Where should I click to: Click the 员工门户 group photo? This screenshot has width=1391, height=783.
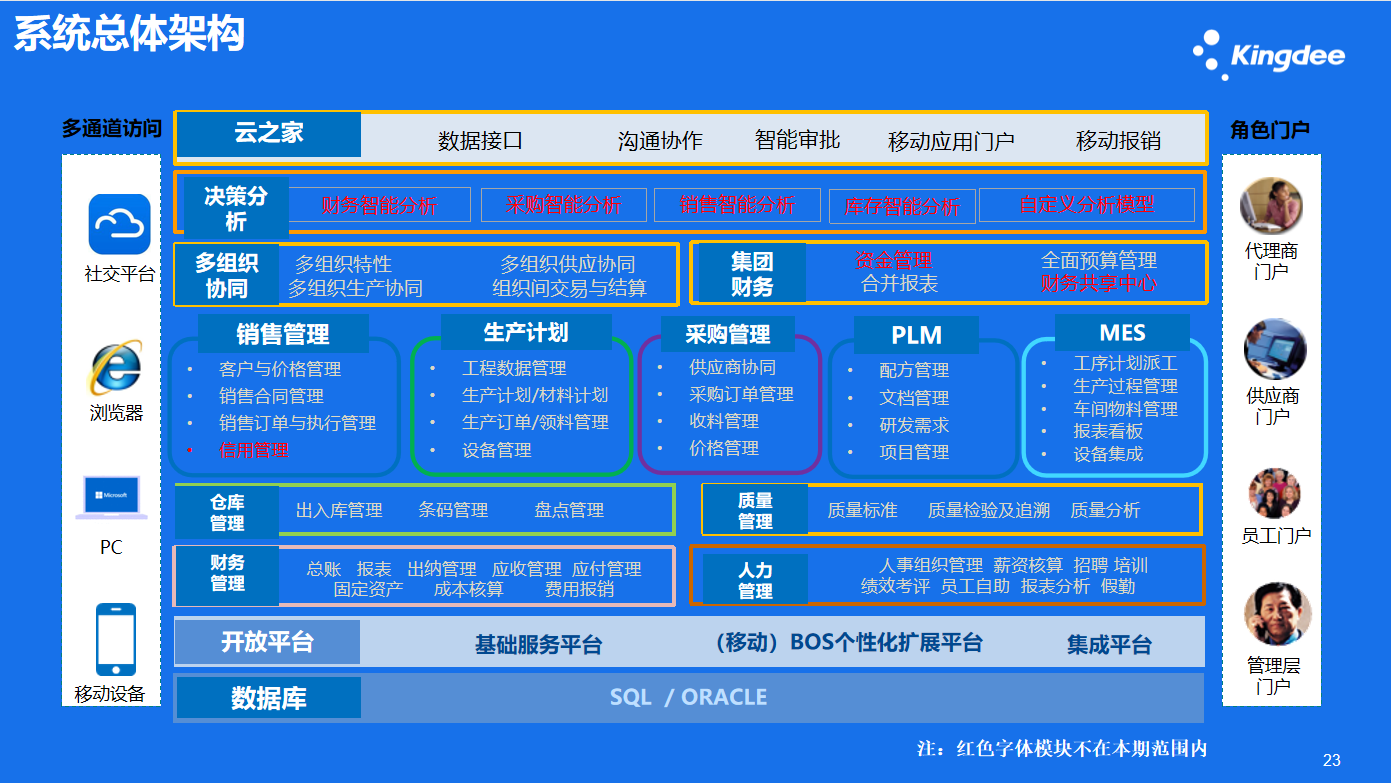point(1273,494)
